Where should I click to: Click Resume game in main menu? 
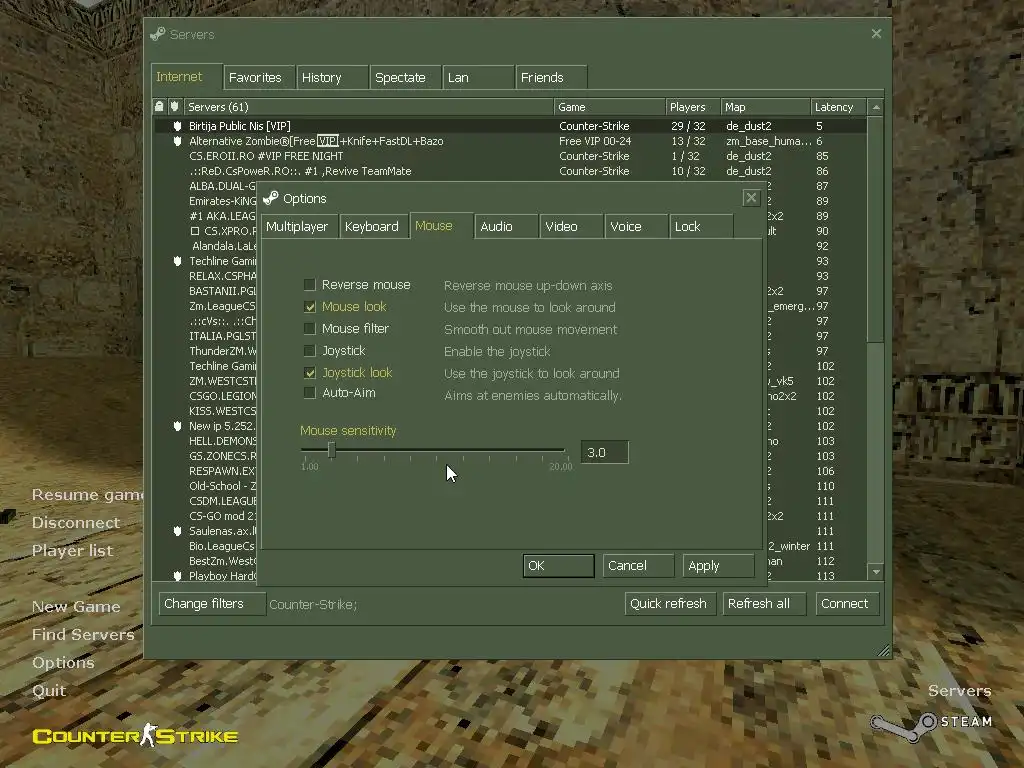[88, 495]
